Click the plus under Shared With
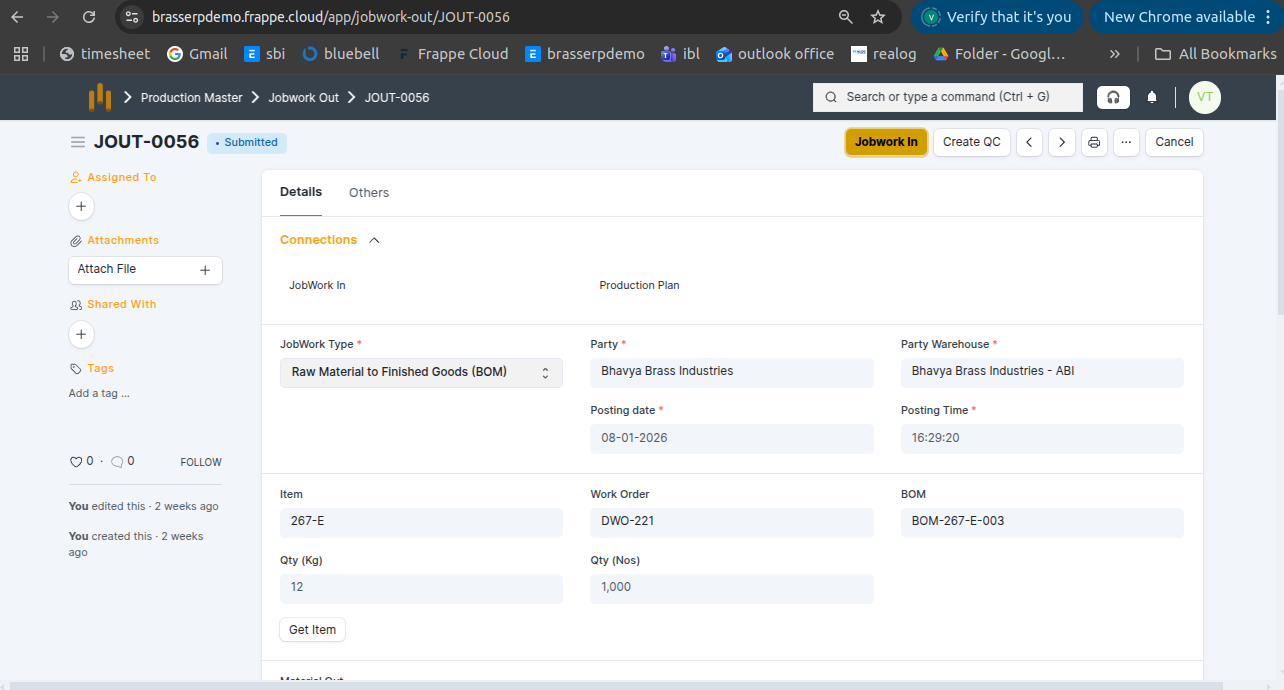Viewport: 1284px width, 690px height. point(82,334)
